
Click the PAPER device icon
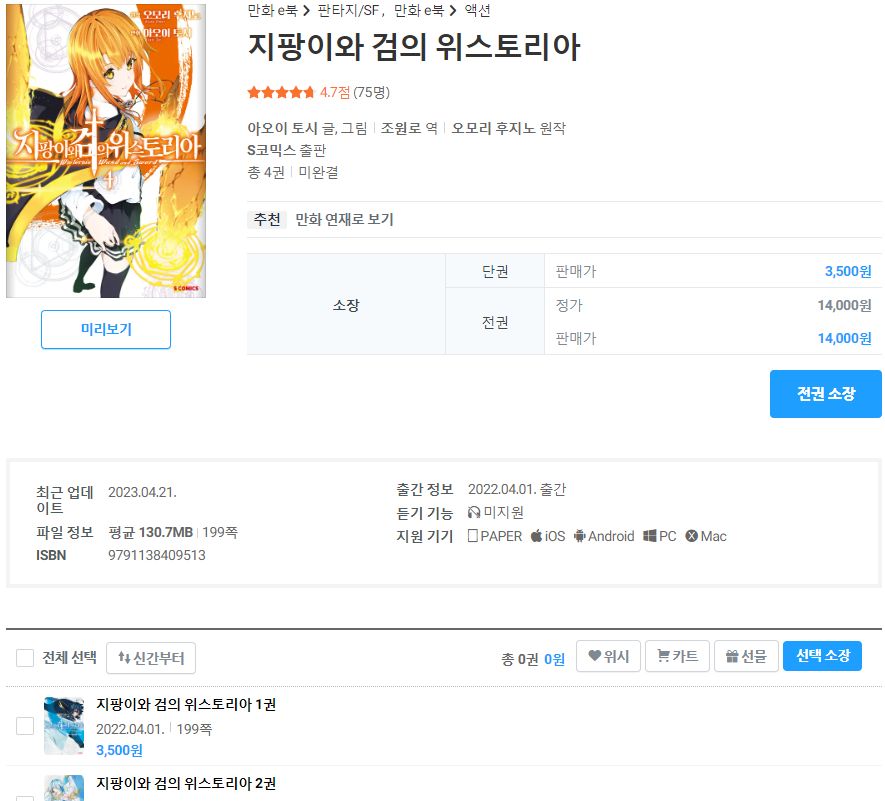[x=472, y=535]
